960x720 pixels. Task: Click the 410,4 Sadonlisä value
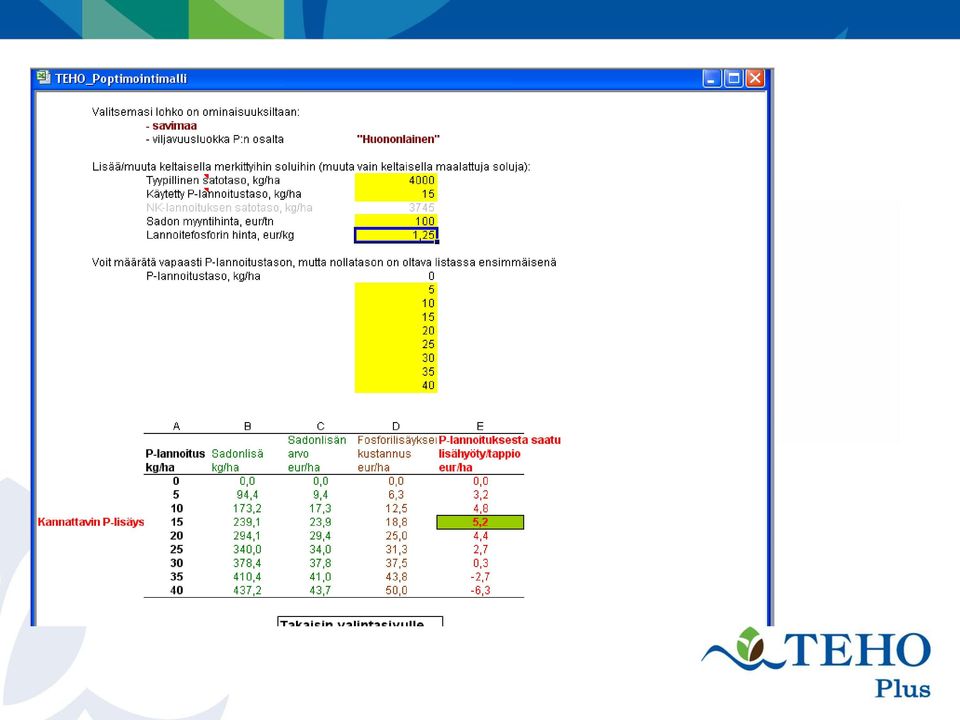247,577
